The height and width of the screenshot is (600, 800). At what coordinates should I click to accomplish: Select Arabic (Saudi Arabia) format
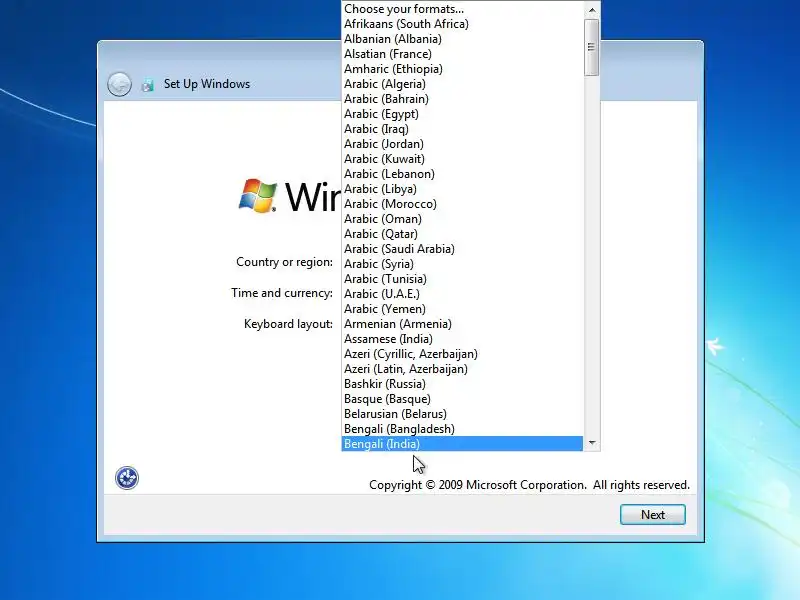coord(462,249)
